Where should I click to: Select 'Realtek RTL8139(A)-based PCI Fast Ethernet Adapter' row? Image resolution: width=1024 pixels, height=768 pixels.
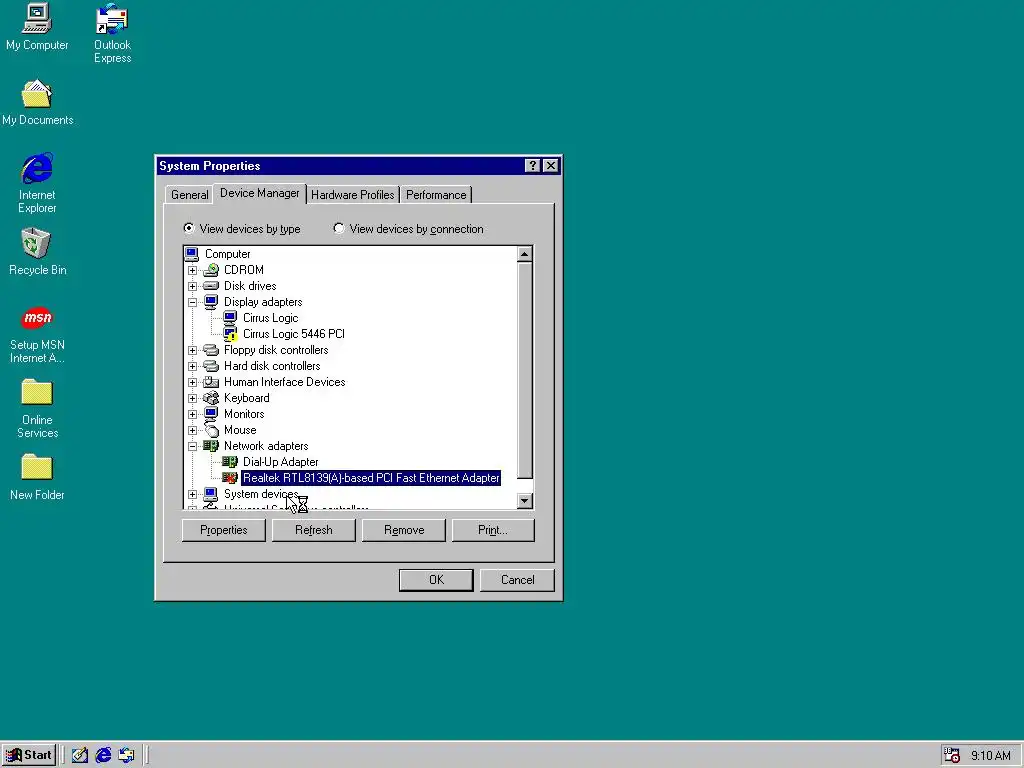tap(371, 478)
